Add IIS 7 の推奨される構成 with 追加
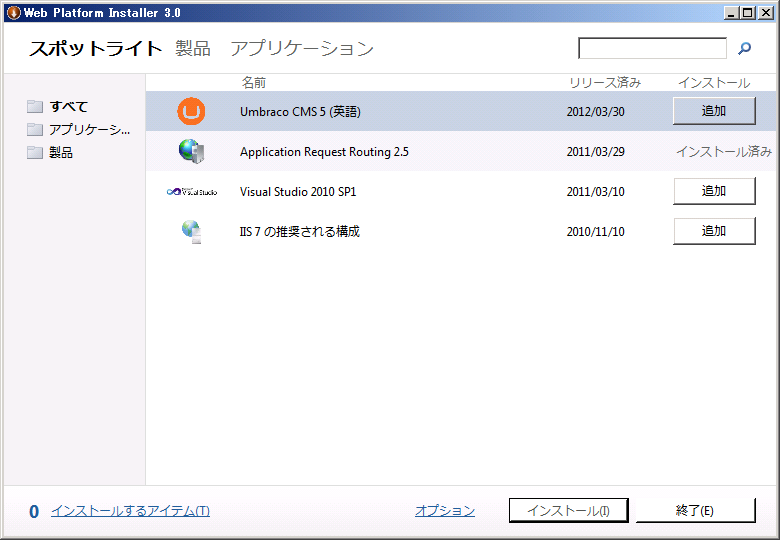The width and height of the screenshot is (780, 540). 714,231
